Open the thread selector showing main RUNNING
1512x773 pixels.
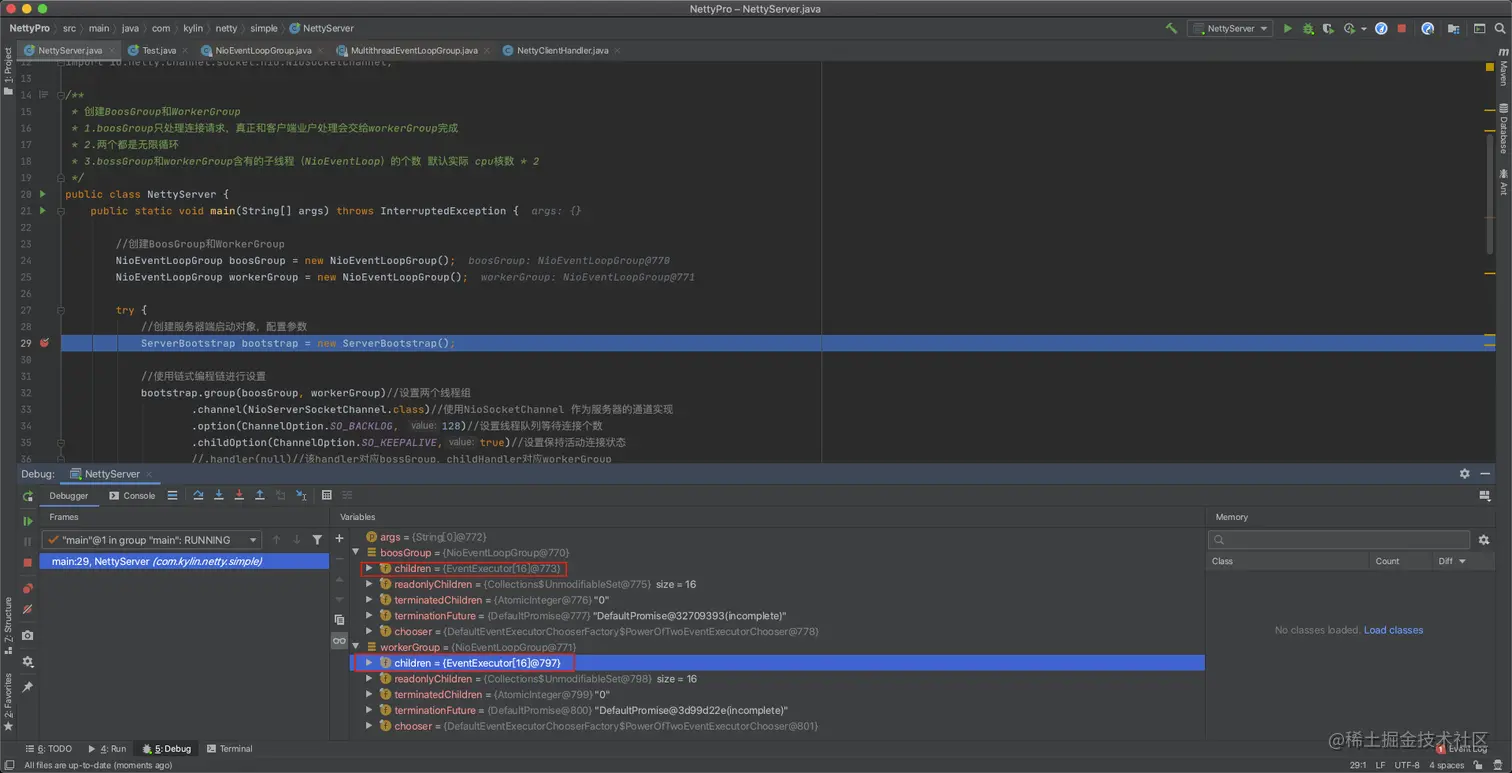[153, 539]
